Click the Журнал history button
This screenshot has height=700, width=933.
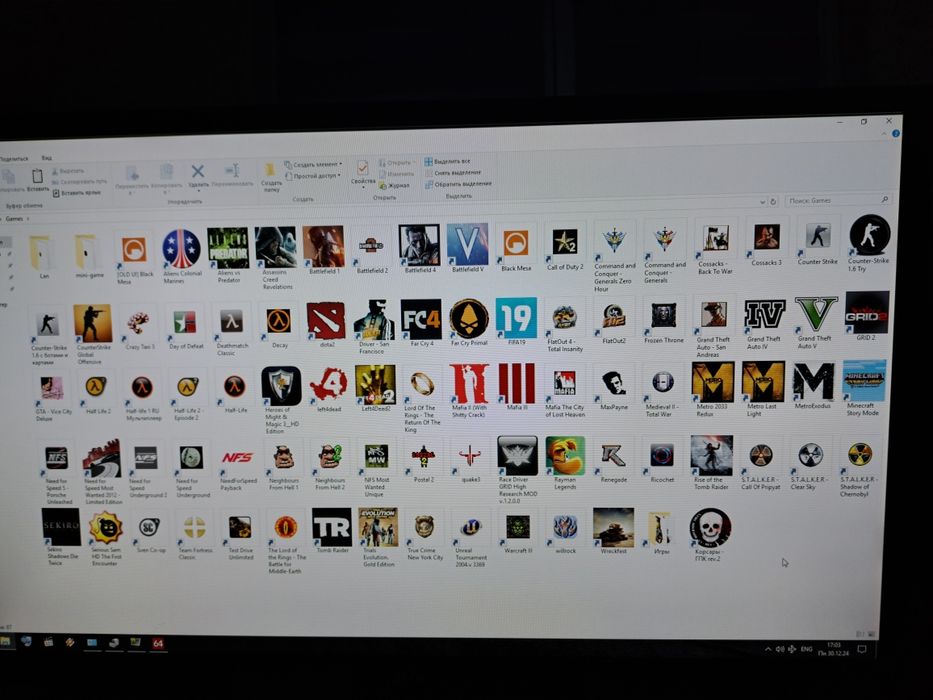[394, 186]
